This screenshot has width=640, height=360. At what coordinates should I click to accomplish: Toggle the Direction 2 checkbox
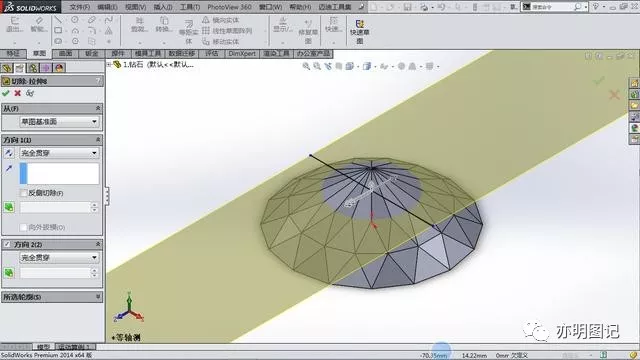(7, 244)
